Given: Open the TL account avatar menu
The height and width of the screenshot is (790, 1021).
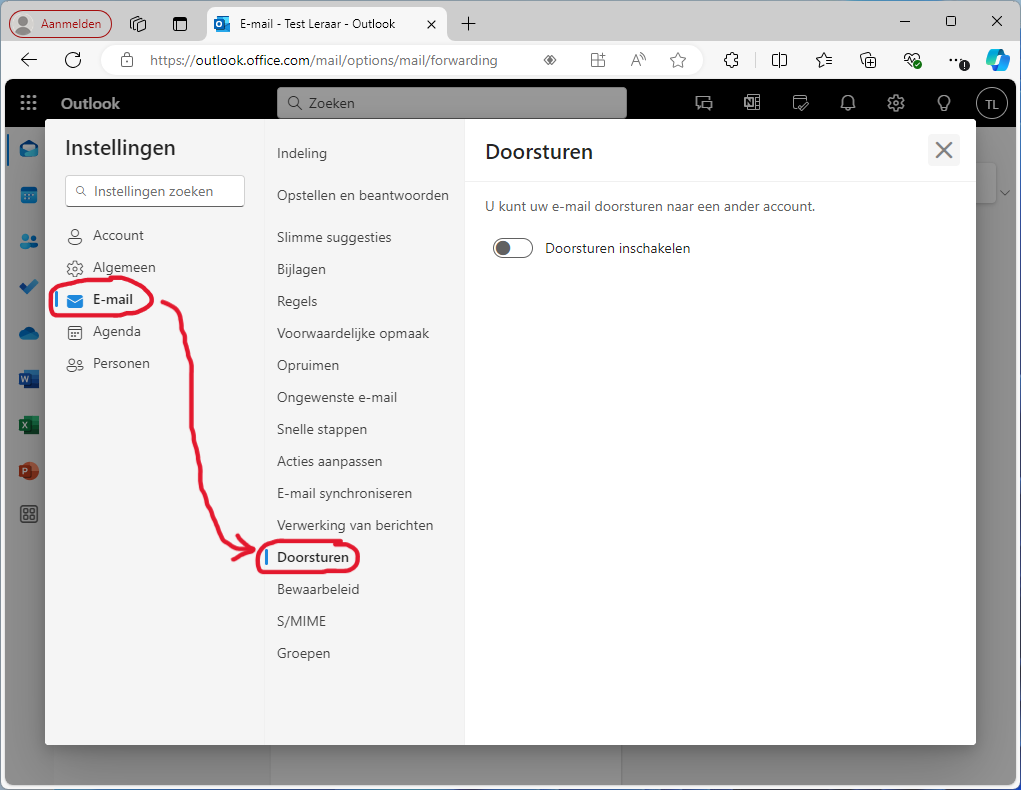Looking at the screenshot, I should [x=991, y=103].
